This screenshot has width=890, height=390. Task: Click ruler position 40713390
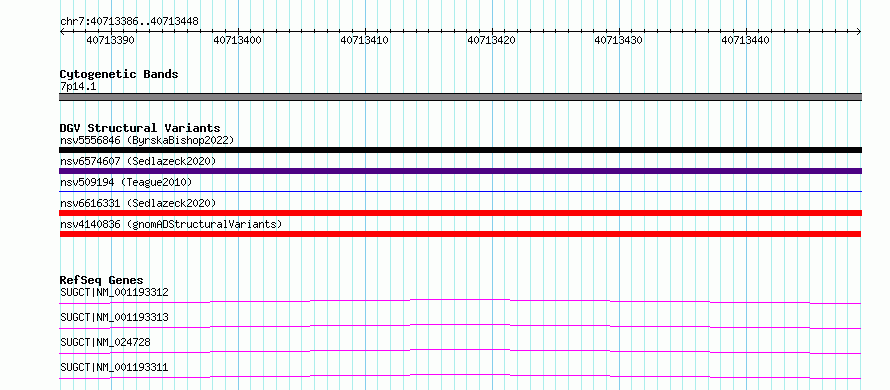click(110, 40)
